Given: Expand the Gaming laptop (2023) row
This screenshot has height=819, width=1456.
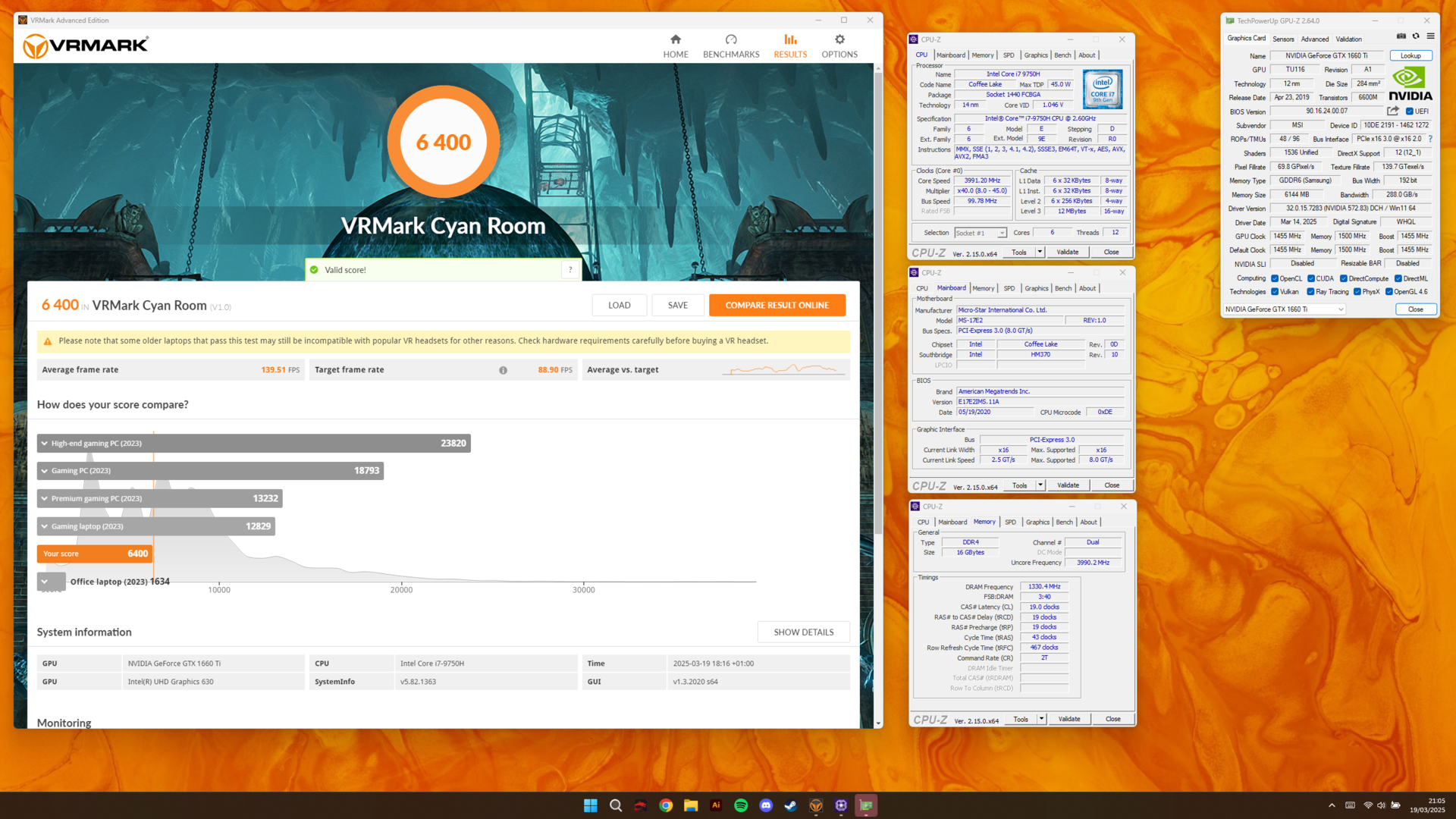Looking at the screenshot, I should (156, 526).
